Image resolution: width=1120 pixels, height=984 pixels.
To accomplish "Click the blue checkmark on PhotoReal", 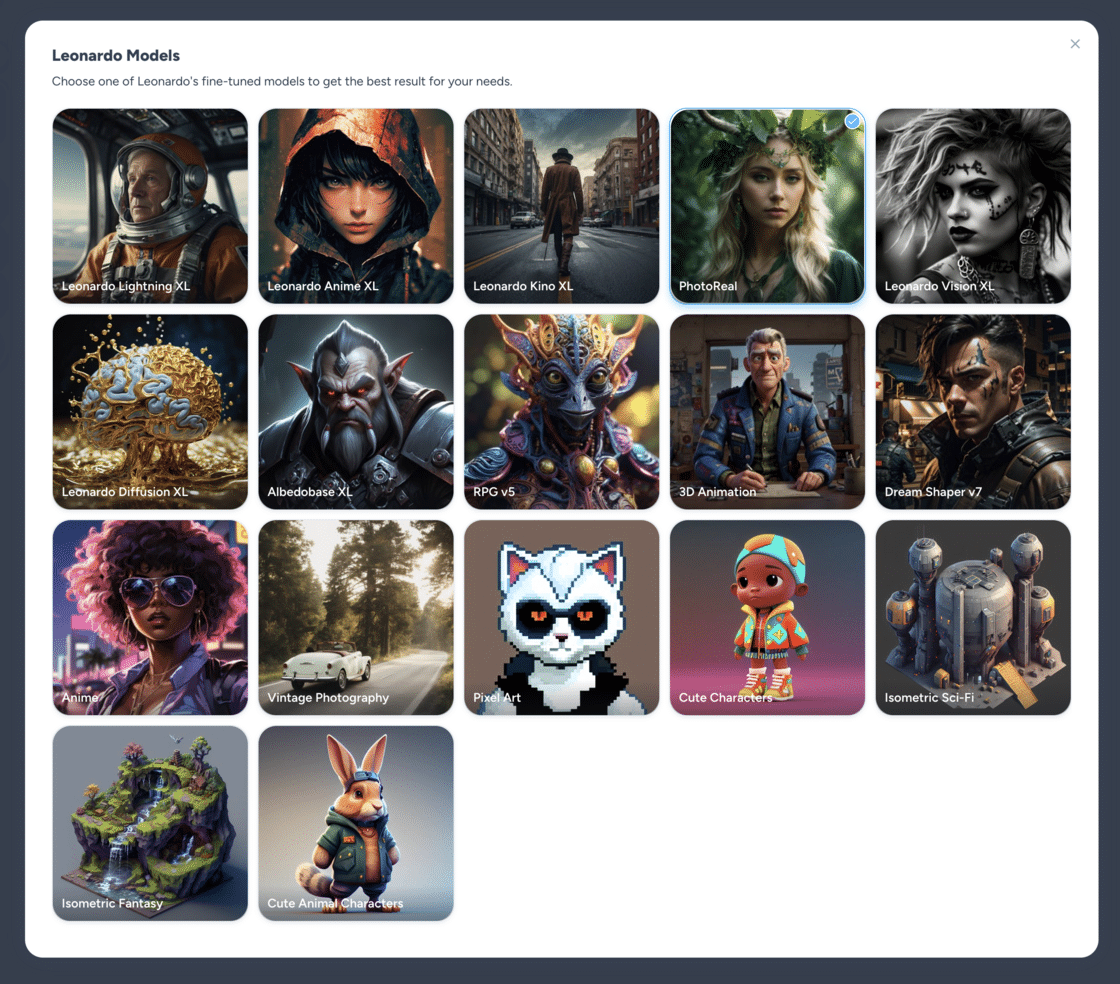I will tap(852, 121).
